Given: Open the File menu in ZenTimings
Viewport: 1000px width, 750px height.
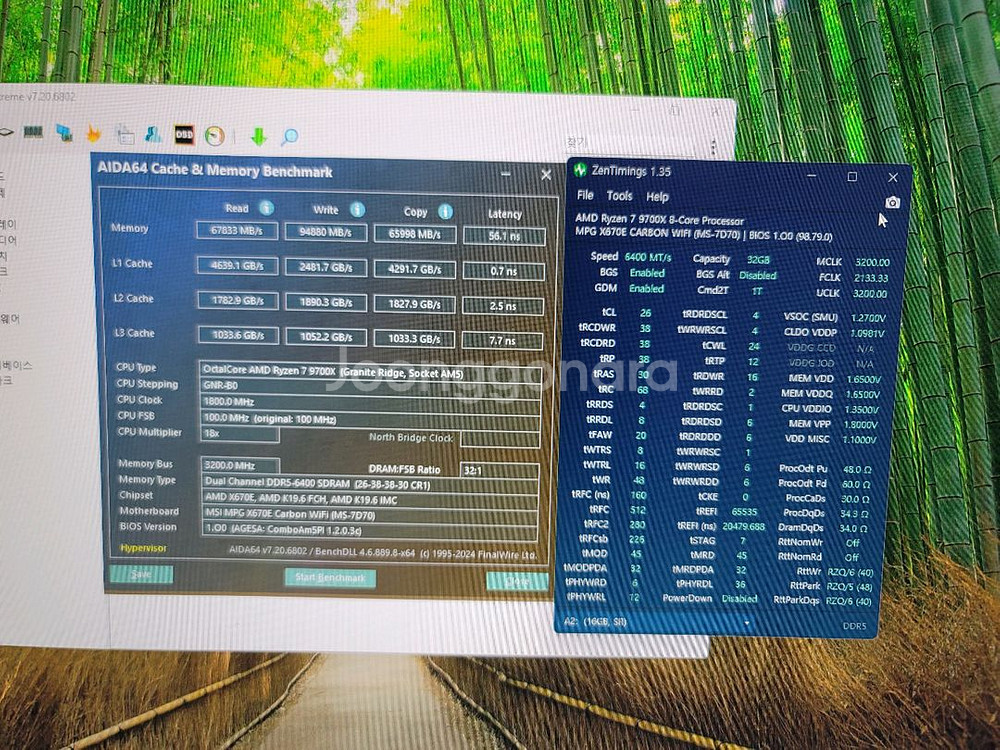Looking at the screenshot, I should tap(585, 195).
